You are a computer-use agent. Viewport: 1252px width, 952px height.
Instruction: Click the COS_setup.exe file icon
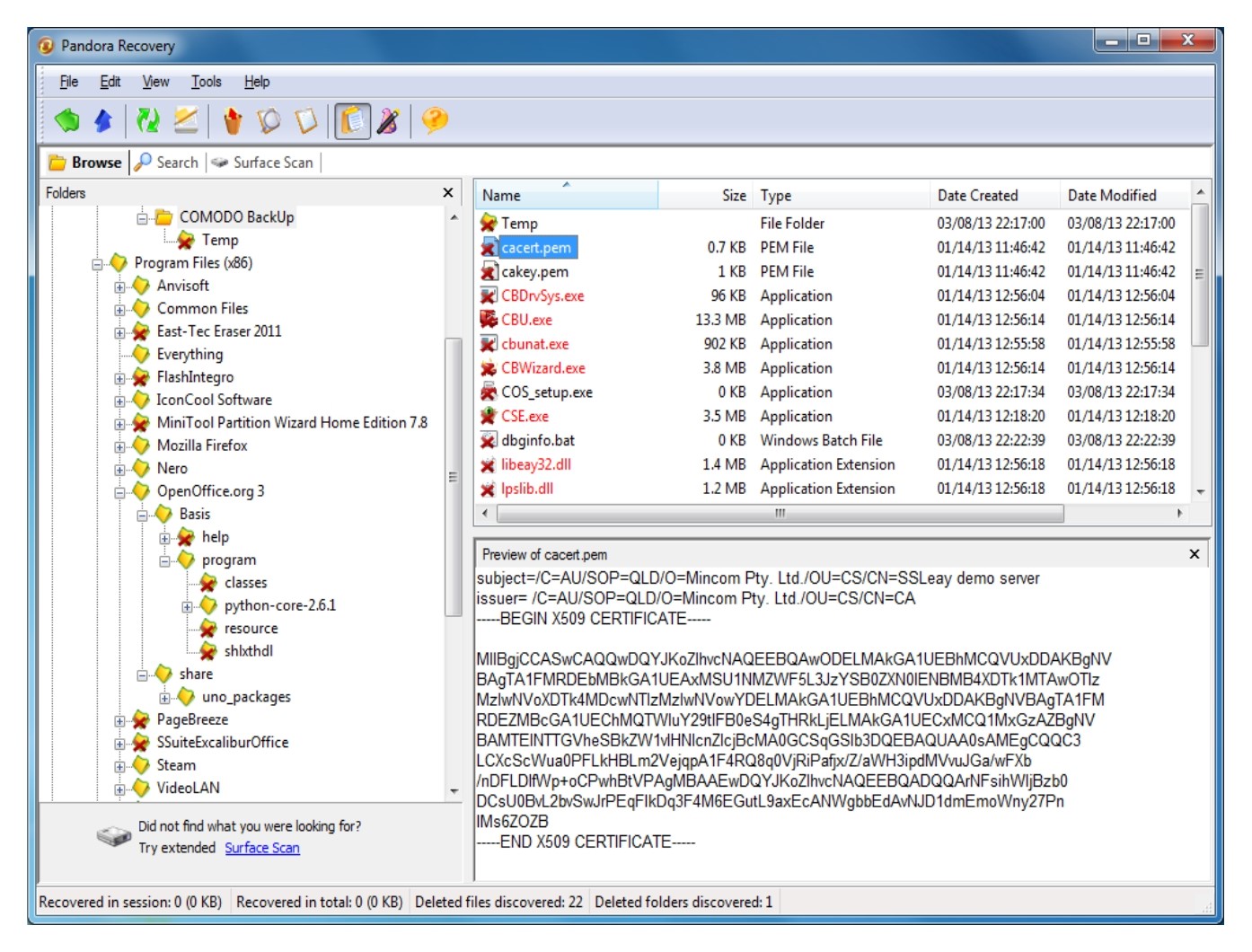pyautogui.click(x=489, y=392)
